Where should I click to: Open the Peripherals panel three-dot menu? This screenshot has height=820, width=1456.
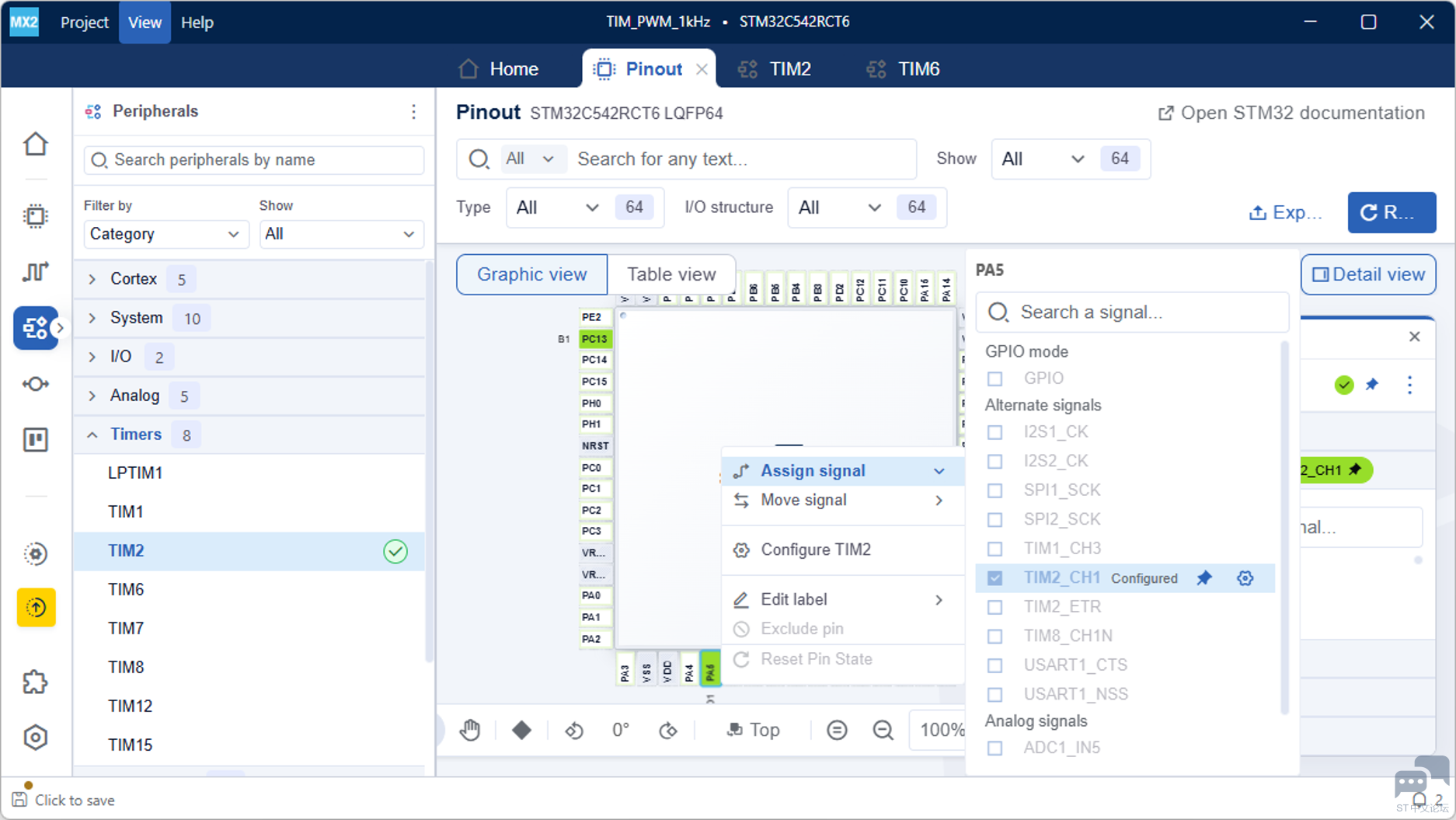[413, 112]
